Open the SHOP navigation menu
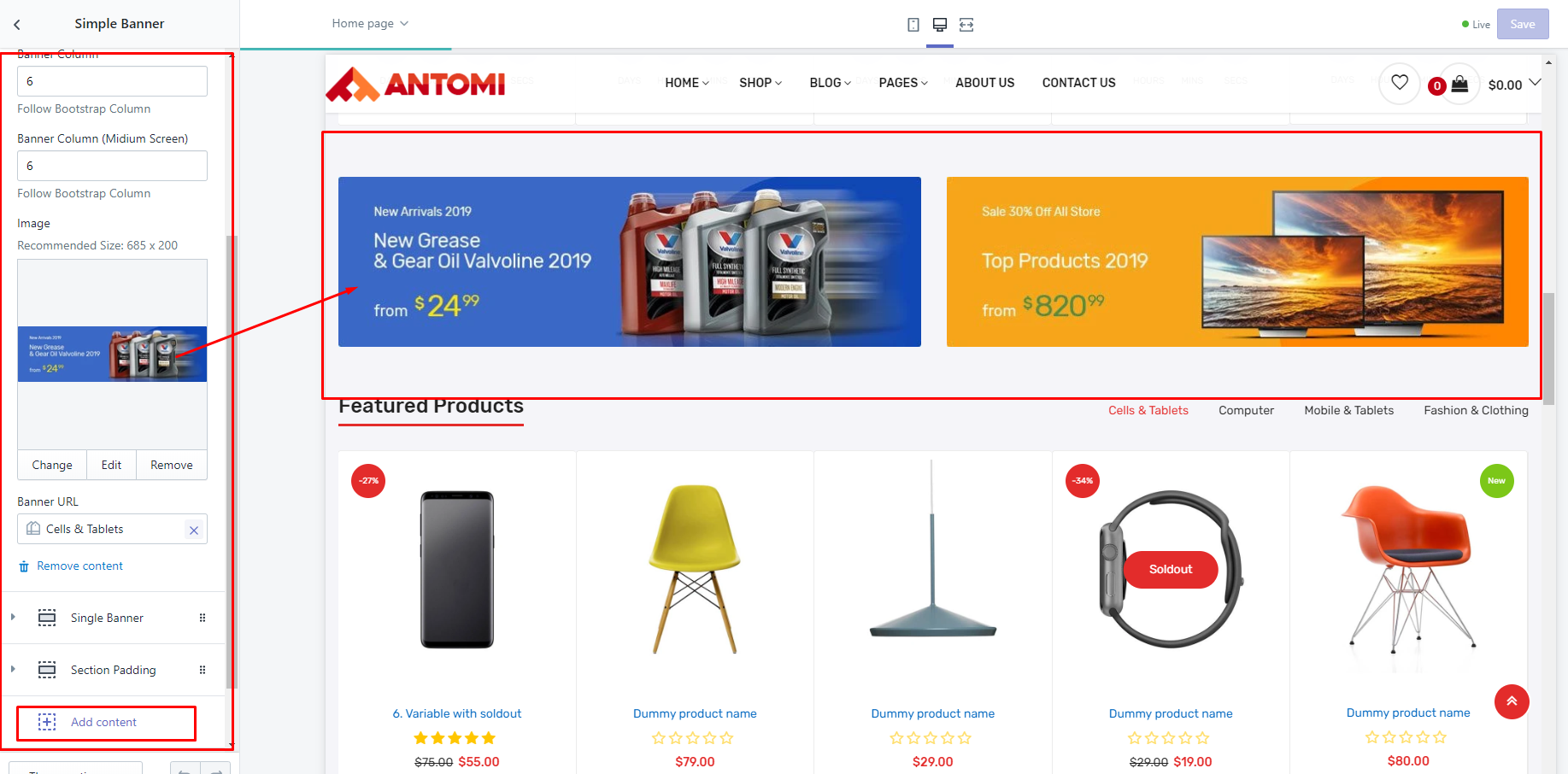The width and height of the screenshot is (1568, 774). coord(761,83)
